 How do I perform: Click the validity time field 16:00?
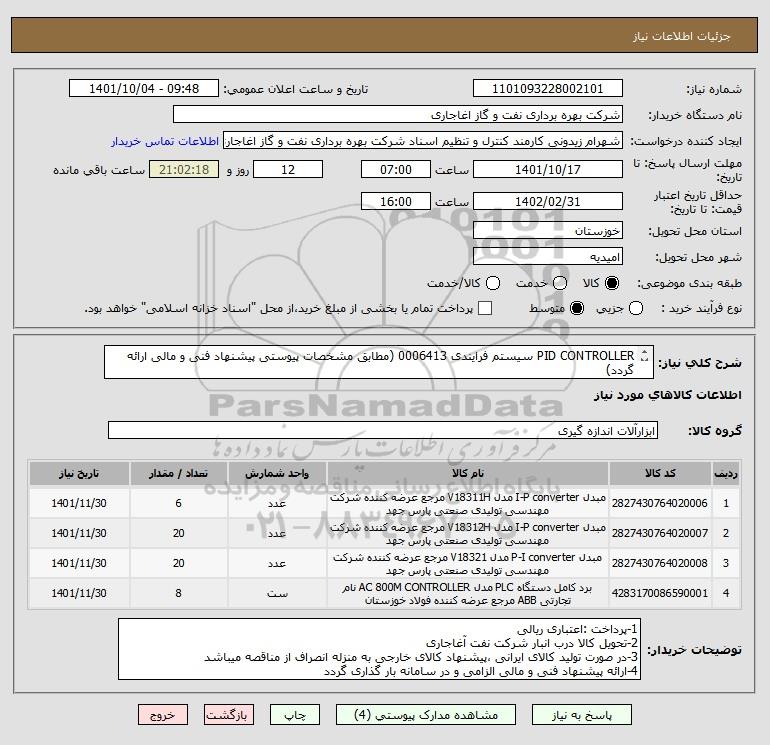pyautogui.click(x=396, y=201)
